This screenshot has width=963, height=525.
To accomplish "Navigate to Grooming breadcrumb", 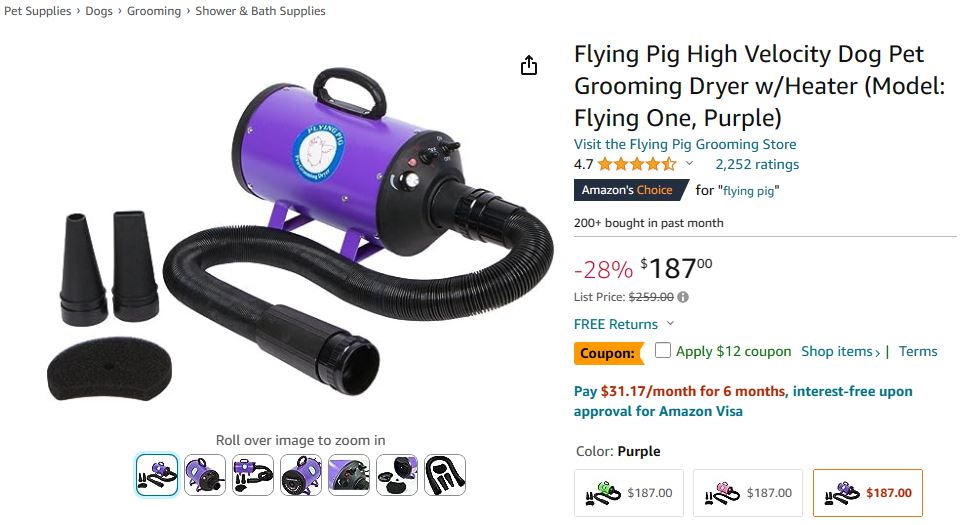I will click(154, 11).
